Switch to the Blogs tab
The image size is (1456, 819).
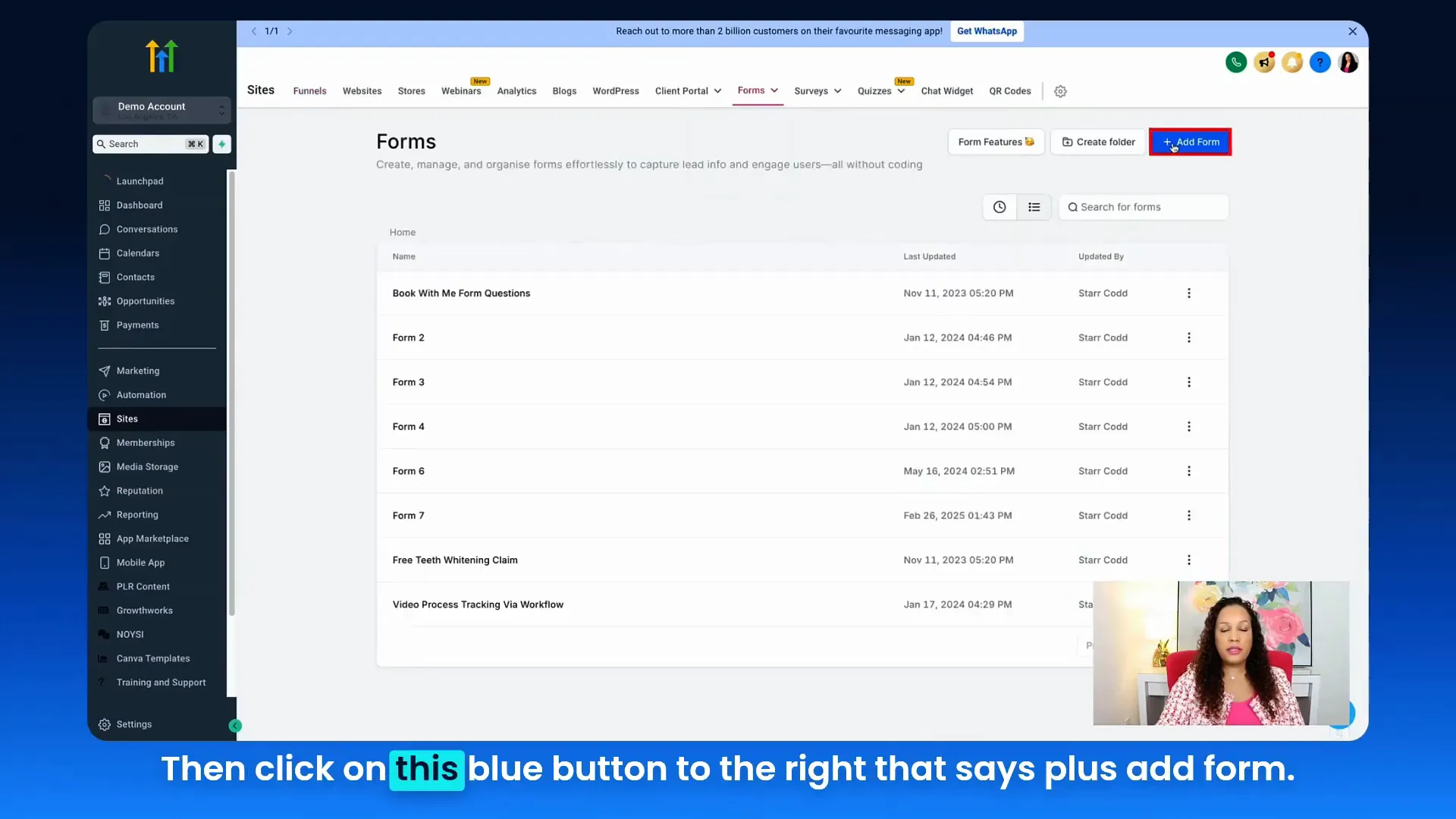point(564,91)
